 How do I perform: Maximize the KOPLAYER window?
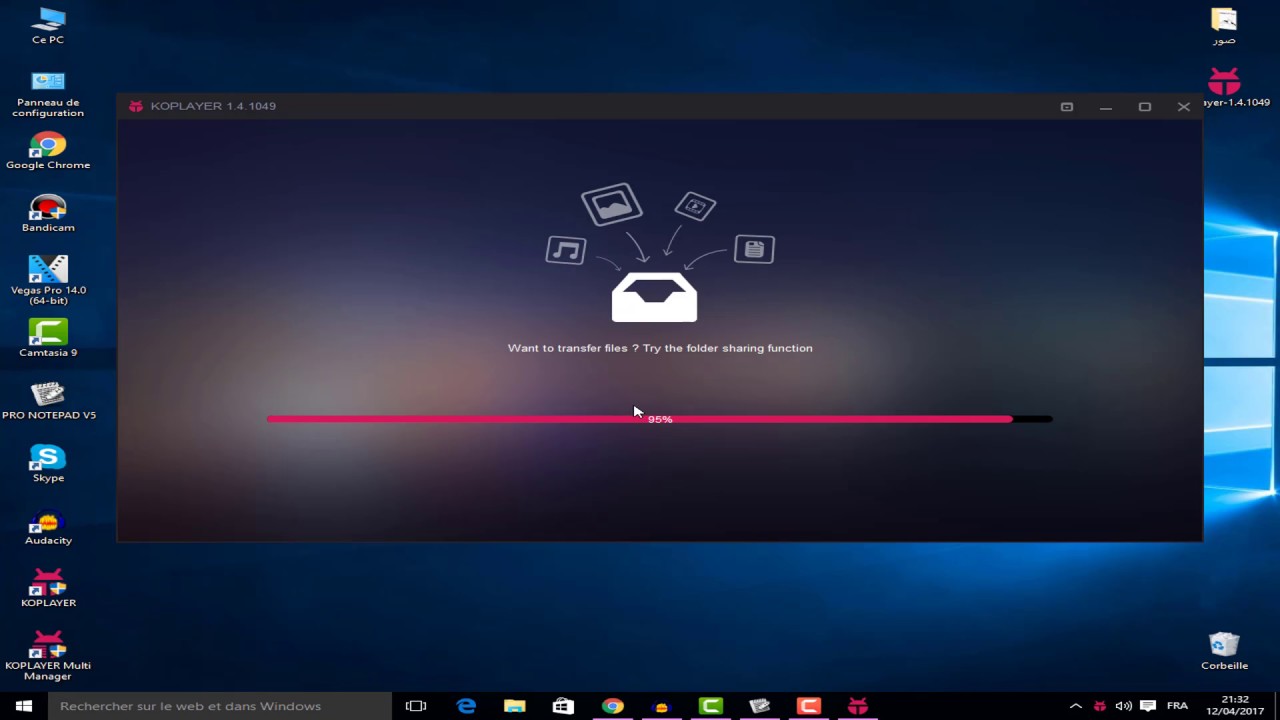coord(1145,106)
